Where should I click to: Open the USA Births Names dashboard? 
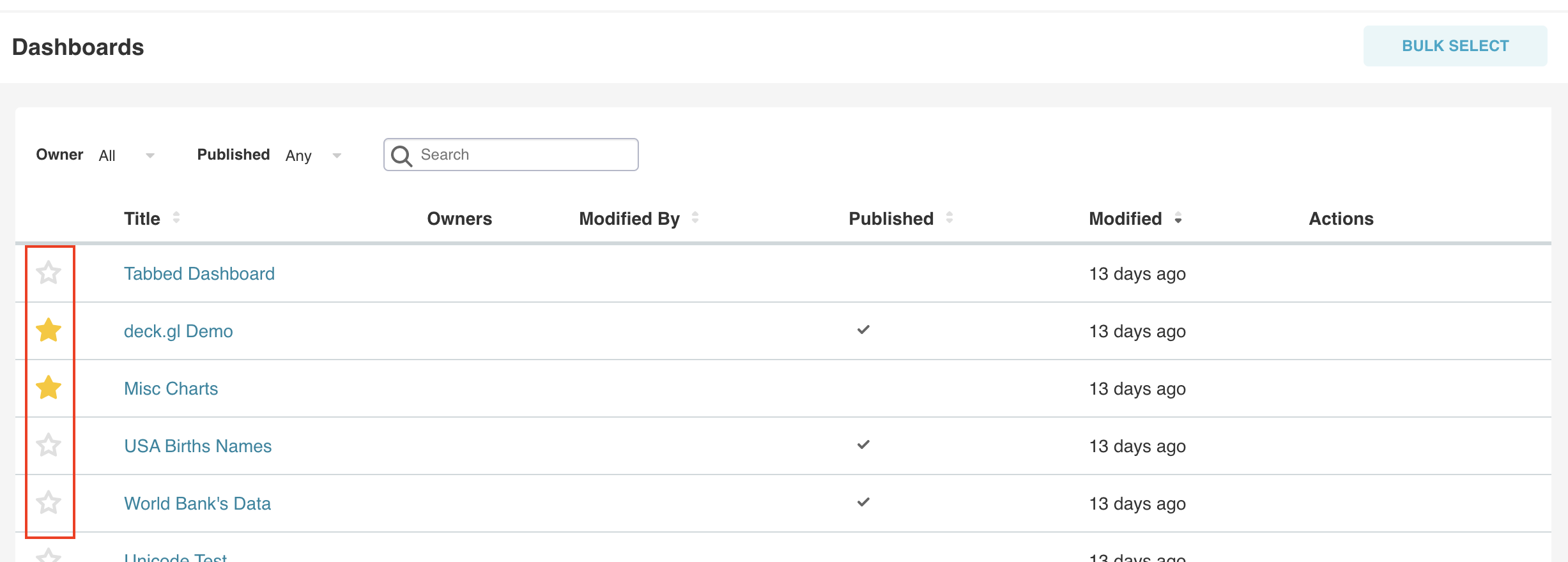197,446
